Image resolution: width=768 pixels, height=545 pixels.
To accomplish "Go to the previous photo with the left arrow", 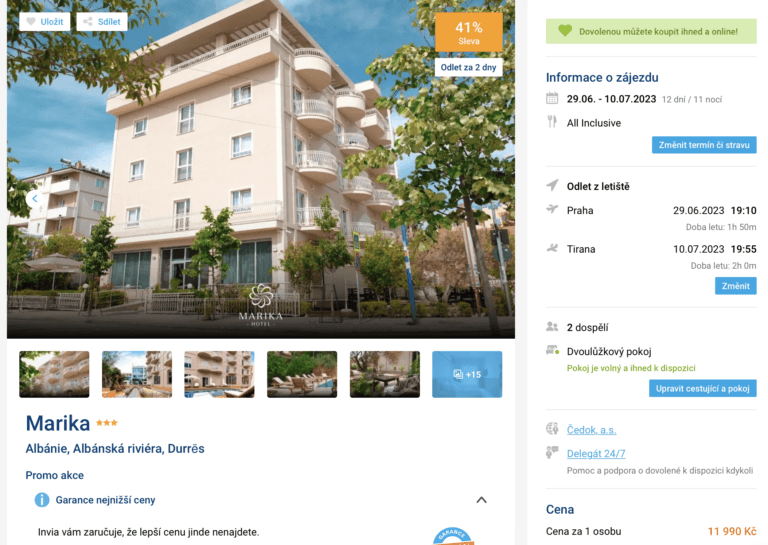I will click(34, 198).
